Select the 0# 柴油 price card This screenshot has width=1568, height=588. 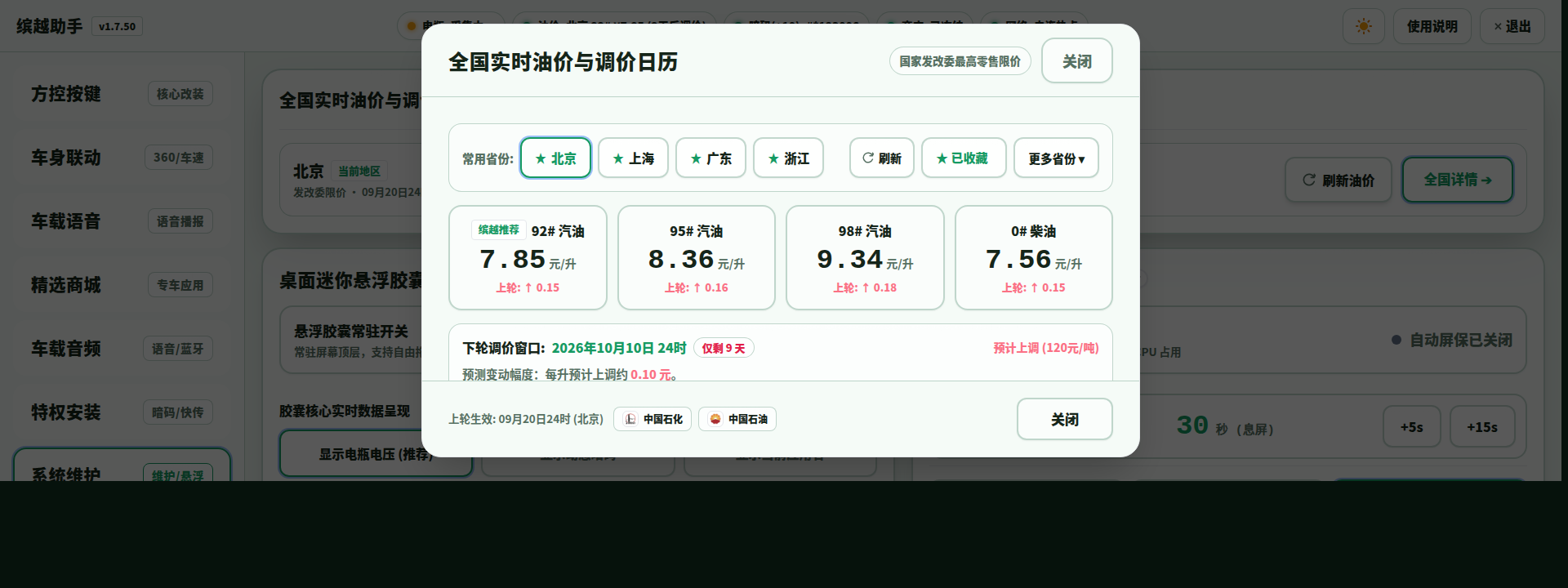click(1033, 257)
